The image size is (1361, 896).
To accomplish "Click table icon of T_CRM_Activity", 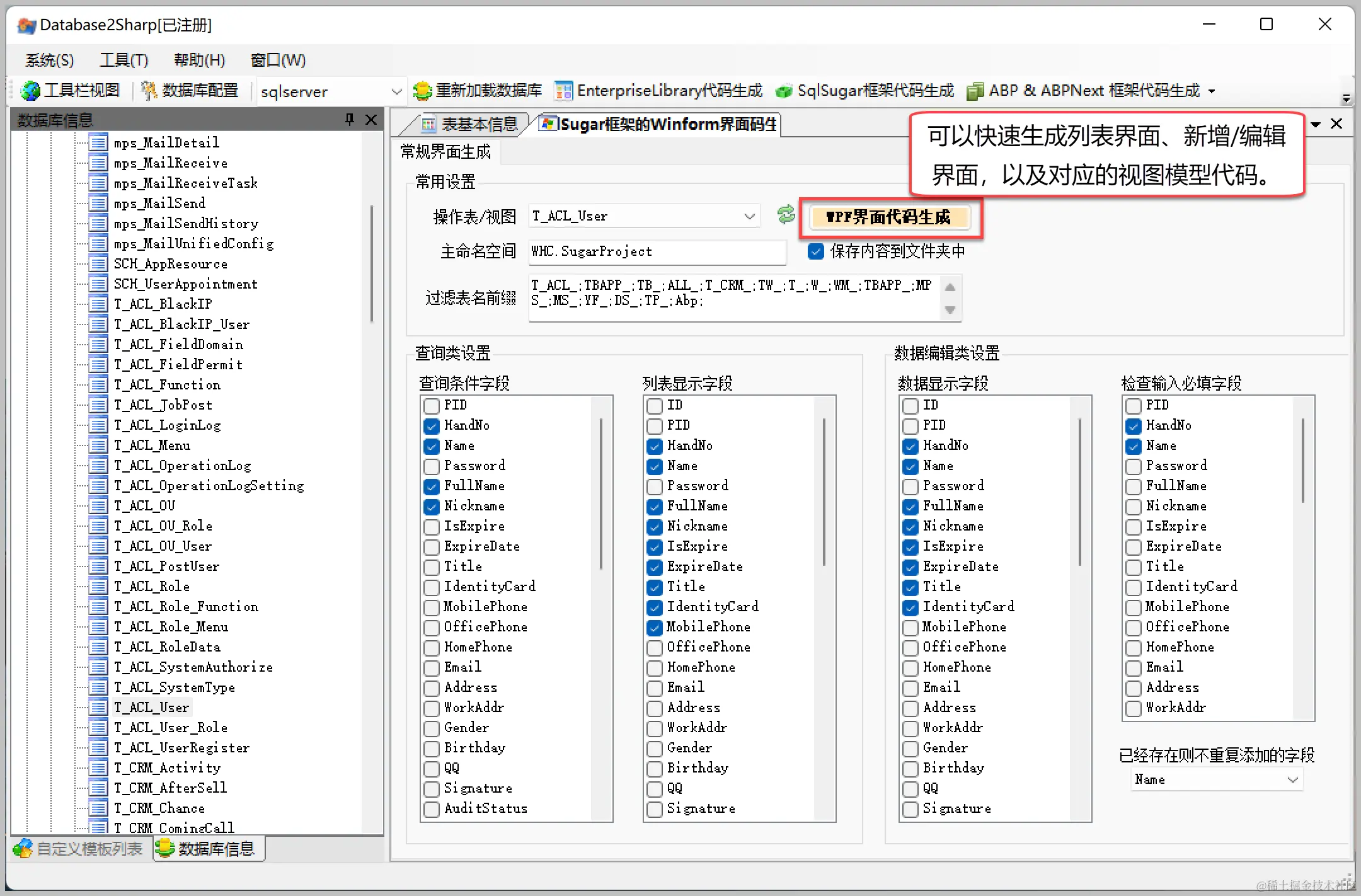I will pos(98,767).
